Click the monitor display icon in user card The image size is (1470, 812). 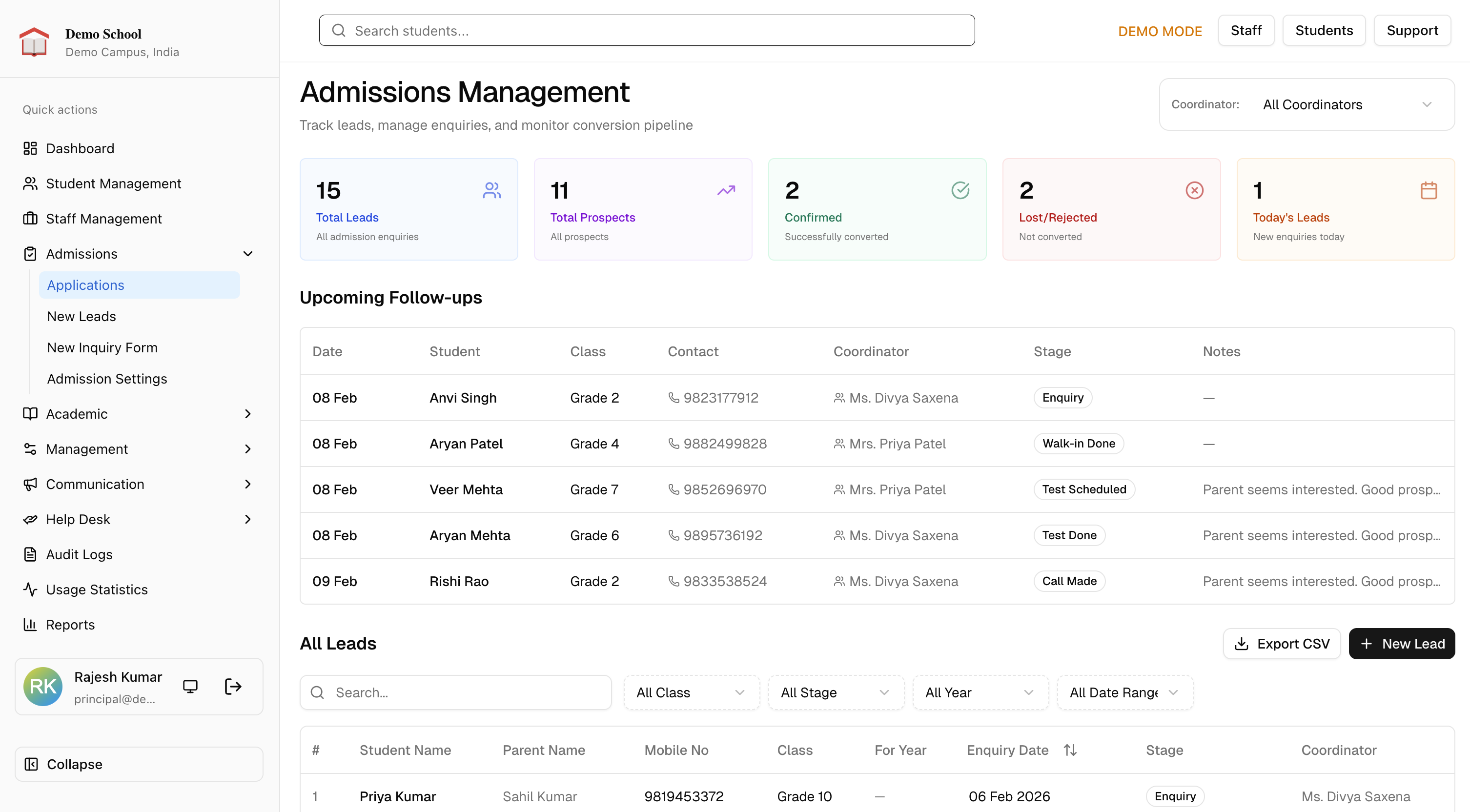(x=190, y=687)
